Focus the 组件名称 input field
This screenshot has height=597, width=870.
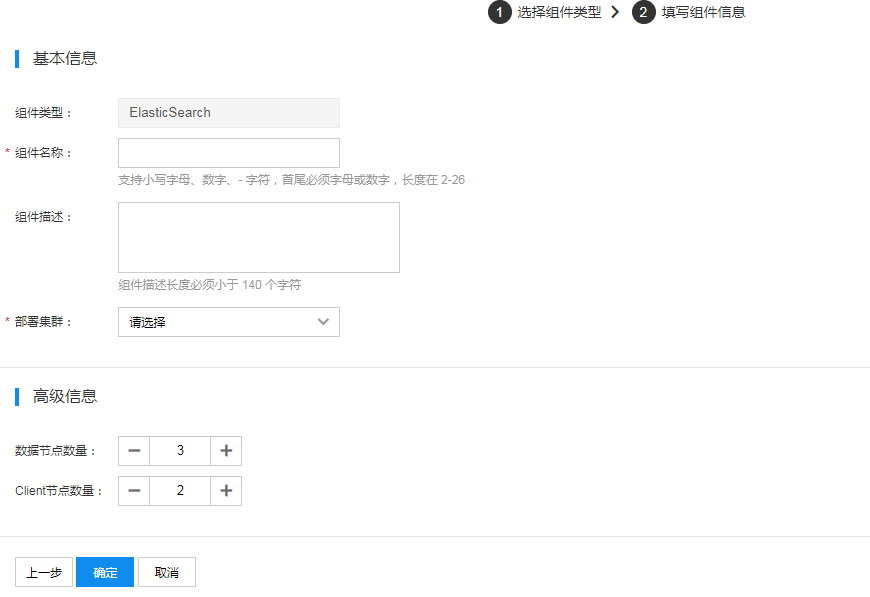pyautogui.click(x=229, y=153)
